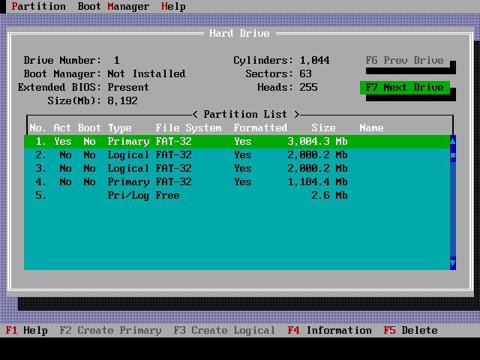The height and width of the screenshot is (360, 480).
Task: Select partition 3 Logical FAT-32 row
Action: [237, 168]
